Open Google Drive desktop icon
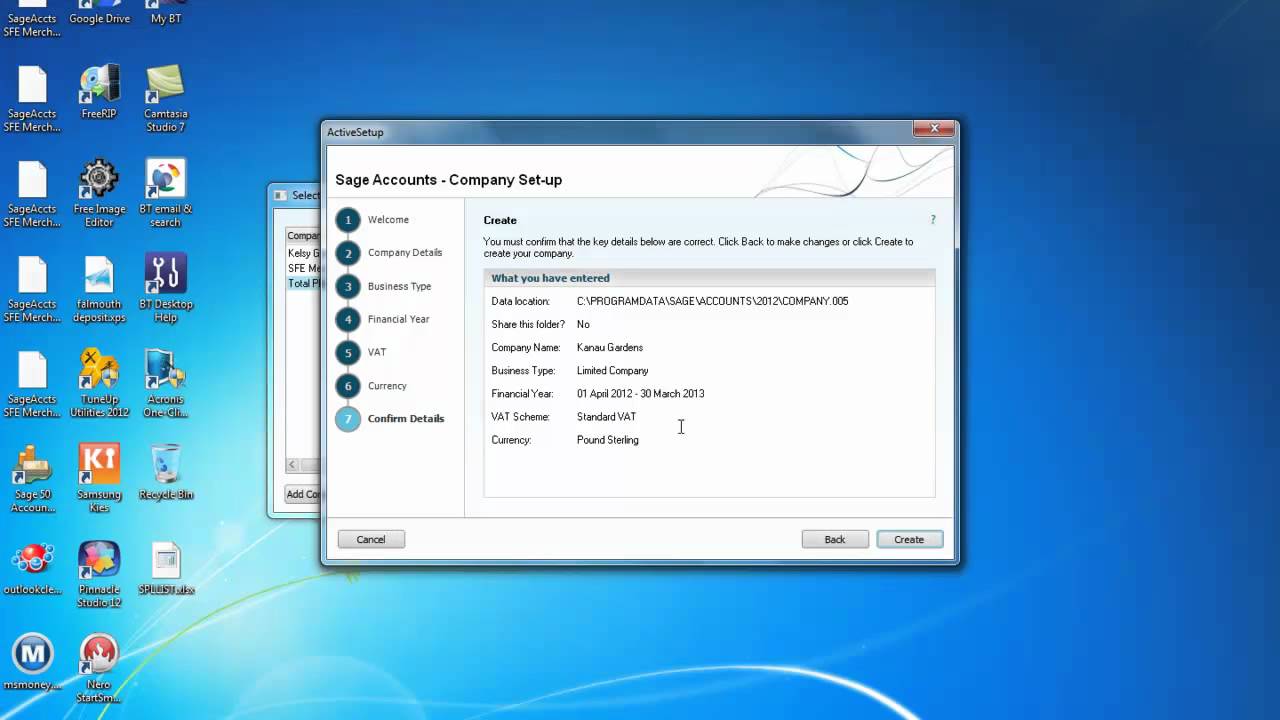The image size is (1280, 720). pyautogui.click(x=99, y=13)
